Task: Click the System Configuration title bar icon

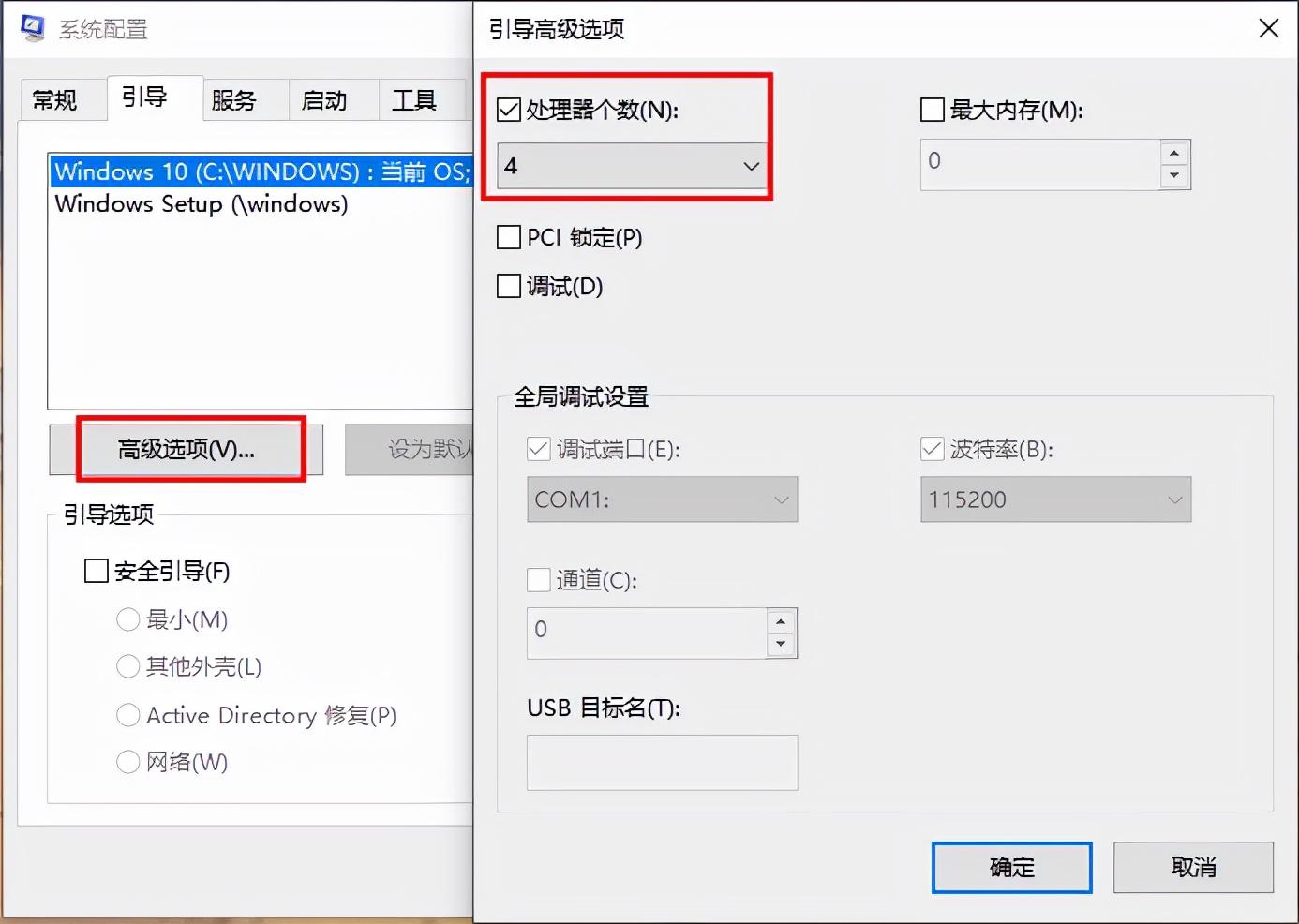Action: [32, 28]
